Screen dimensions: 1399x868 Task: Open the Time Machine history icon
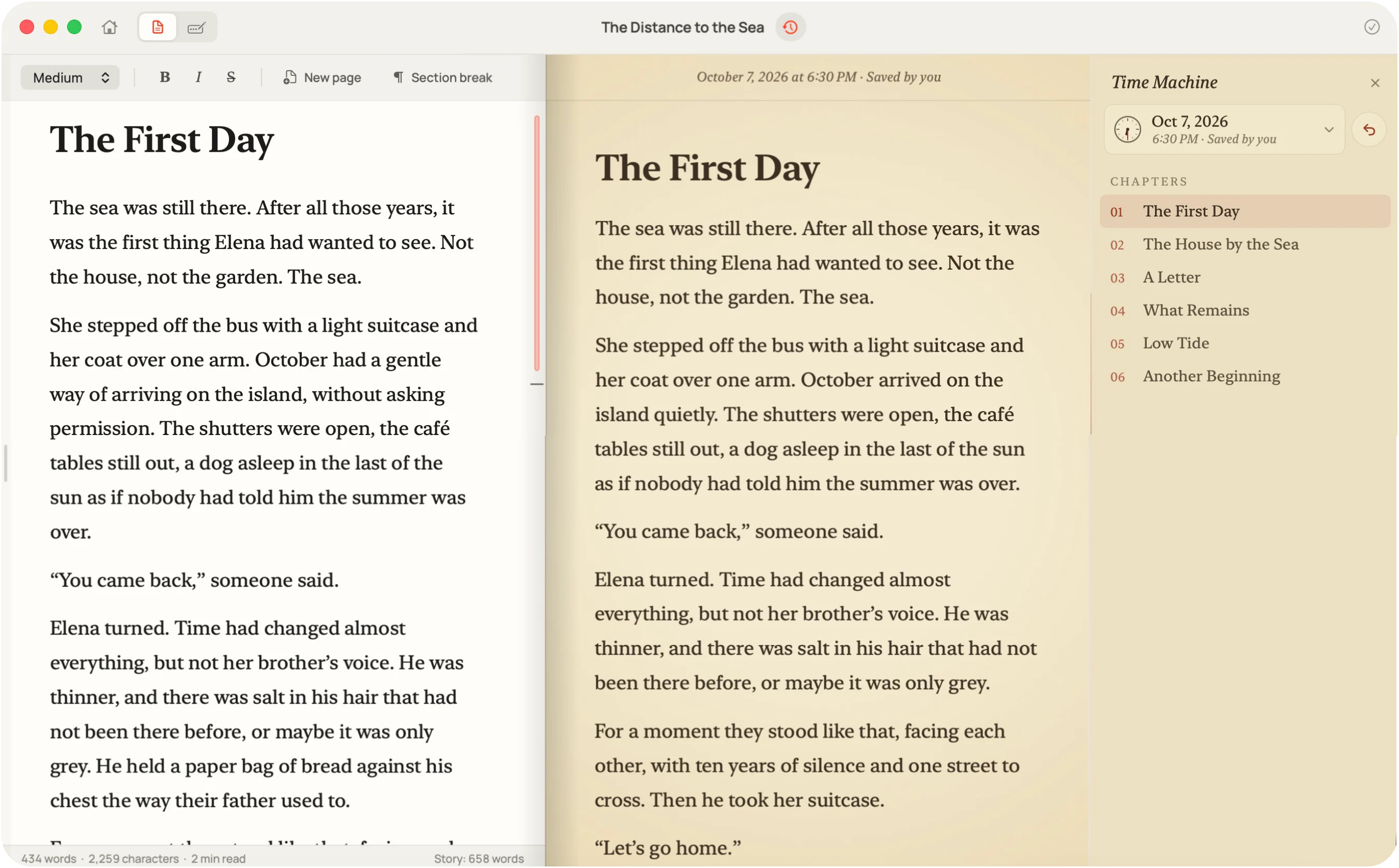(x=790, y=27)
